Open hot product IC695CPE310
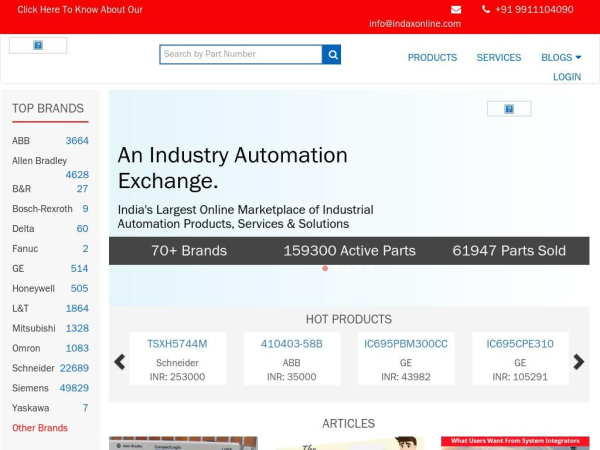The image size is (600, 450). click(x=520, y=344)
